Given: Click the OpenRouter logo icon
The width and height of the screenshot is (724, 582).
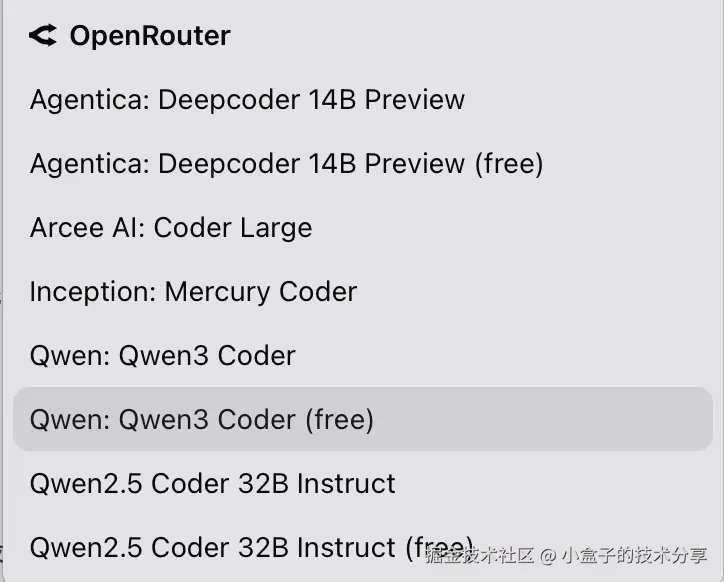Looking at the screenshot, I should coord(43,36).
